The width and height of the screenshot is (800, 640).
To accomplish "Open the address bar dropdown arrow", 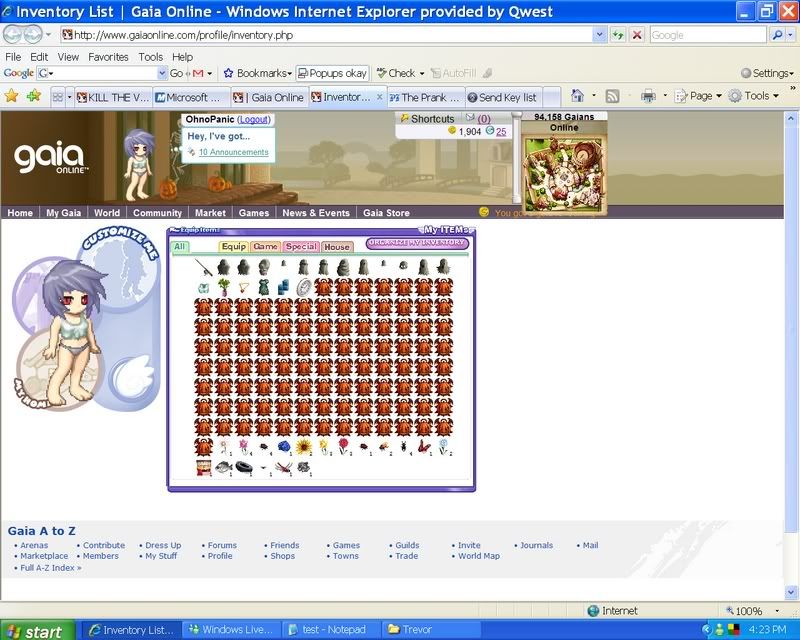I will [599, 35].
